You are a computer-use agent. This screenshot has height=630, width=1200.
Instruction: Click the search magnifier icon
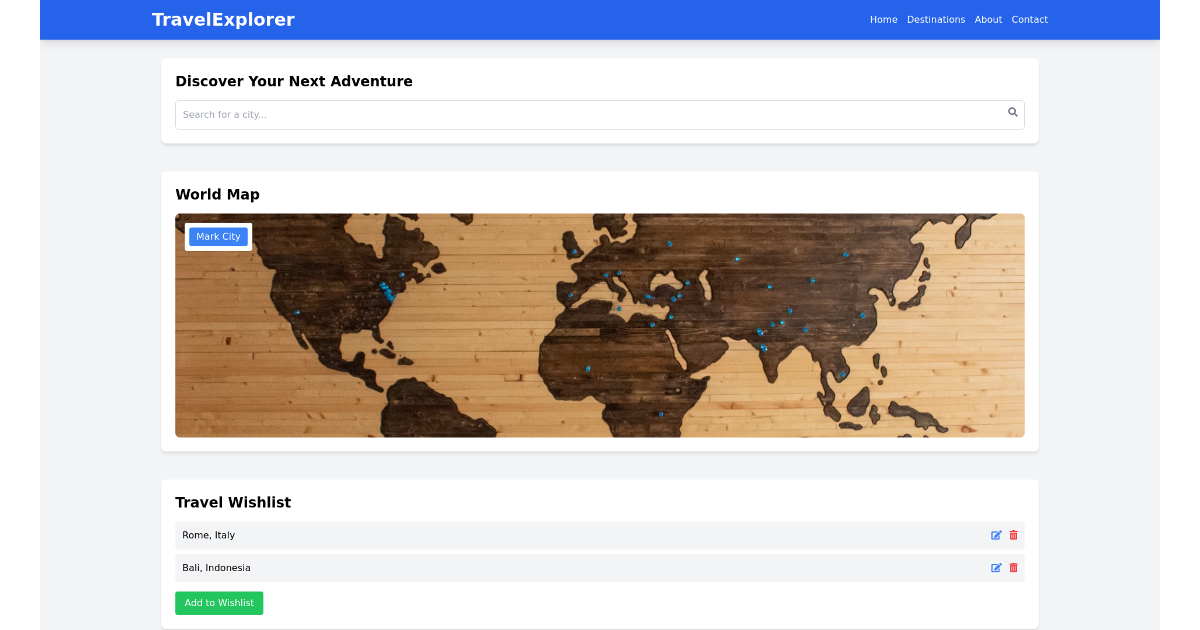[1012, 112]
